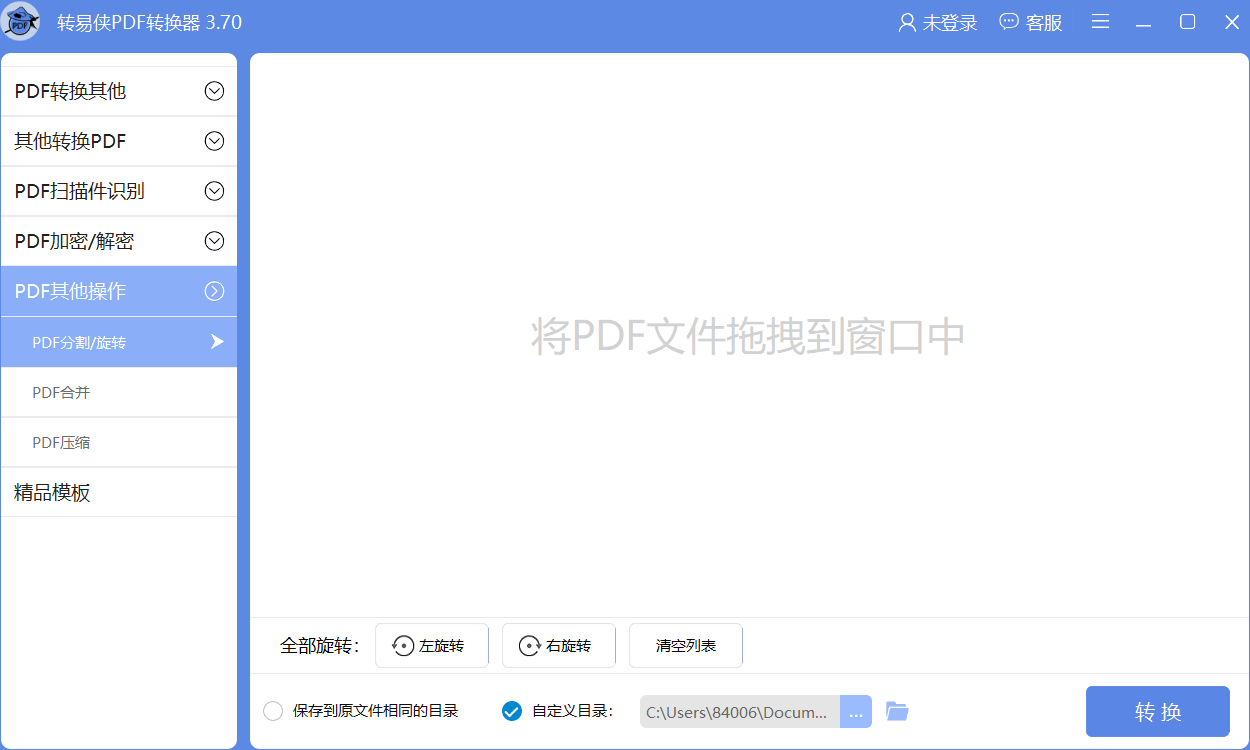Expand PDF扫描件识别 chevron

click(214, 191)
